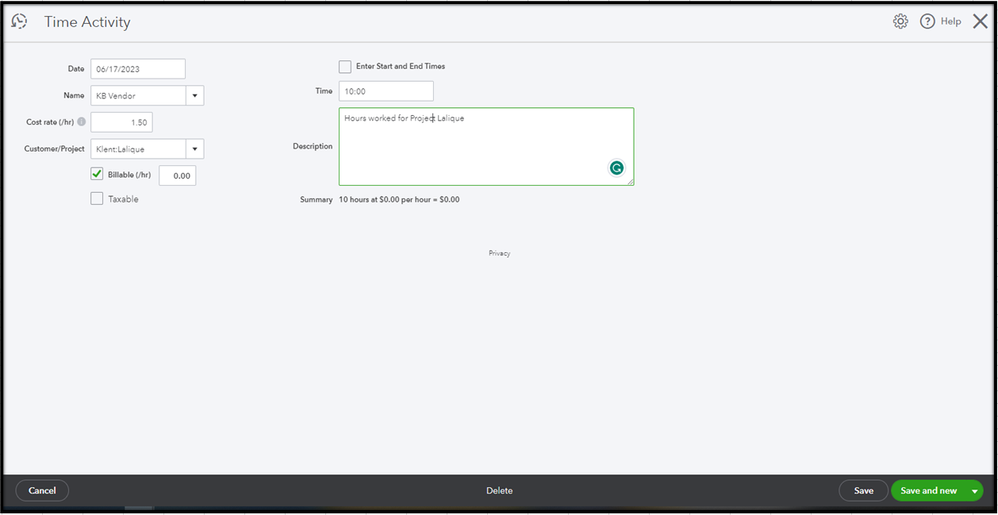Screen dimensions: 998x515
Task: Click the Help question mark icon
Action: click(927, 22)
